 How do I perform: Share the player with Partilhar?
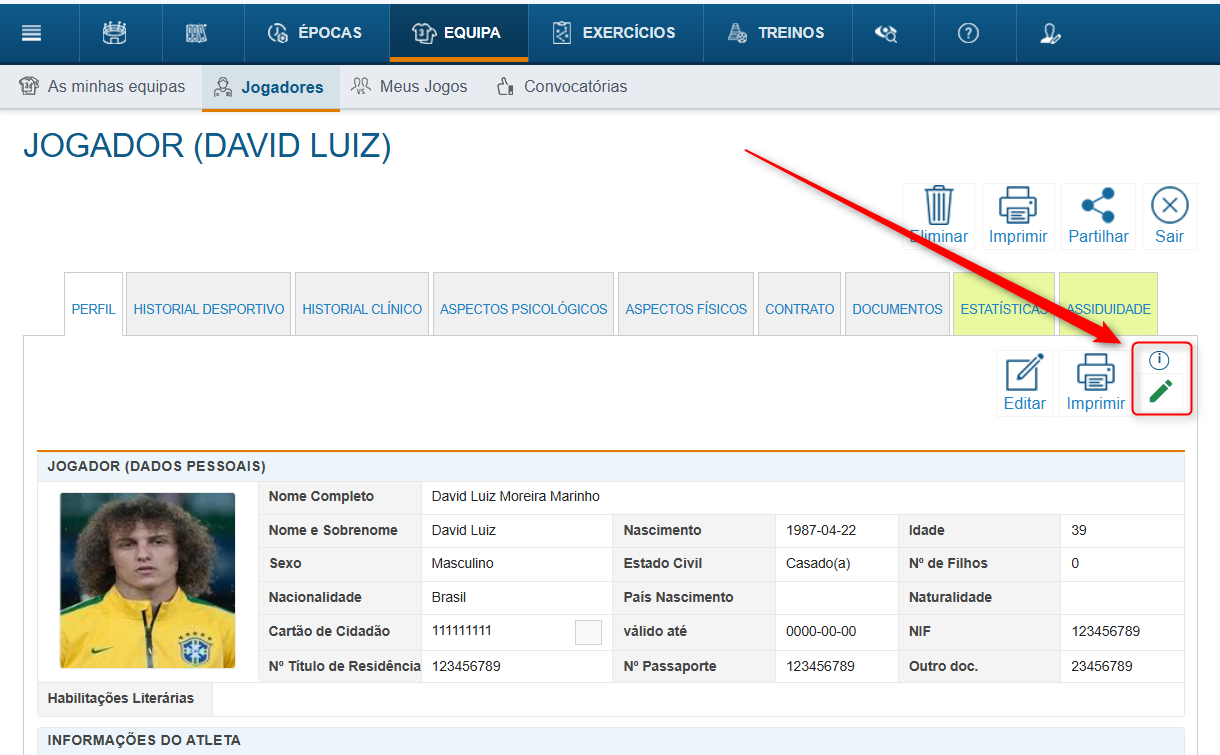[1098, 216]
